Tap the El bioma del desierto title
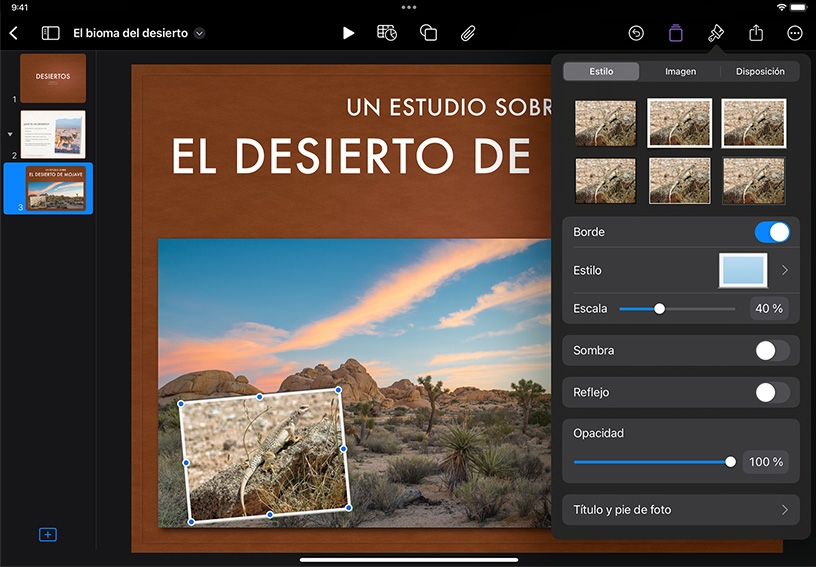Image resolution: width=816 pixels, height=567 pixels. tap(130, 33)
